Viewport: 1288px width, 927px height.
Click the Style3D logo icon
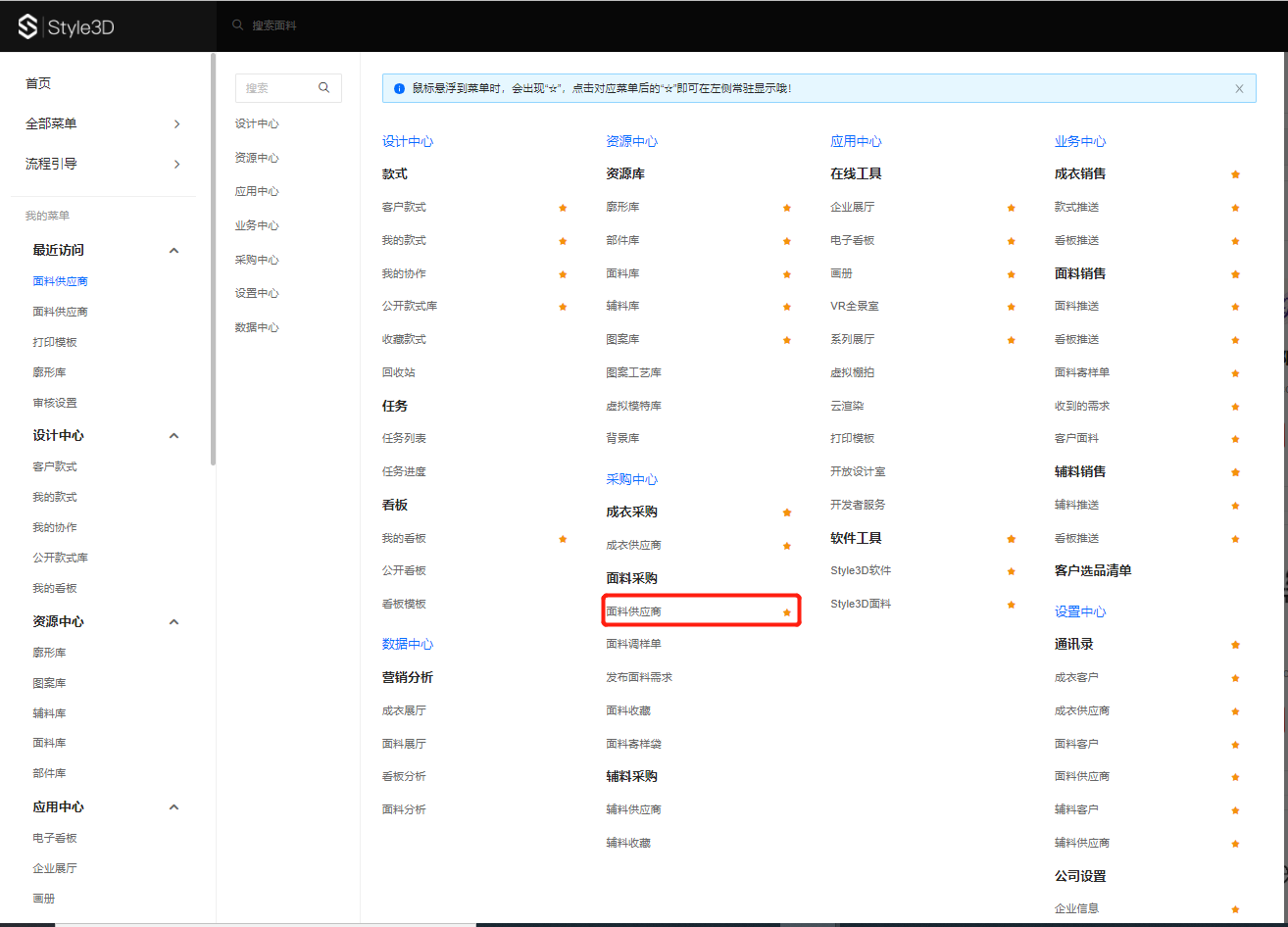point(28,26)
